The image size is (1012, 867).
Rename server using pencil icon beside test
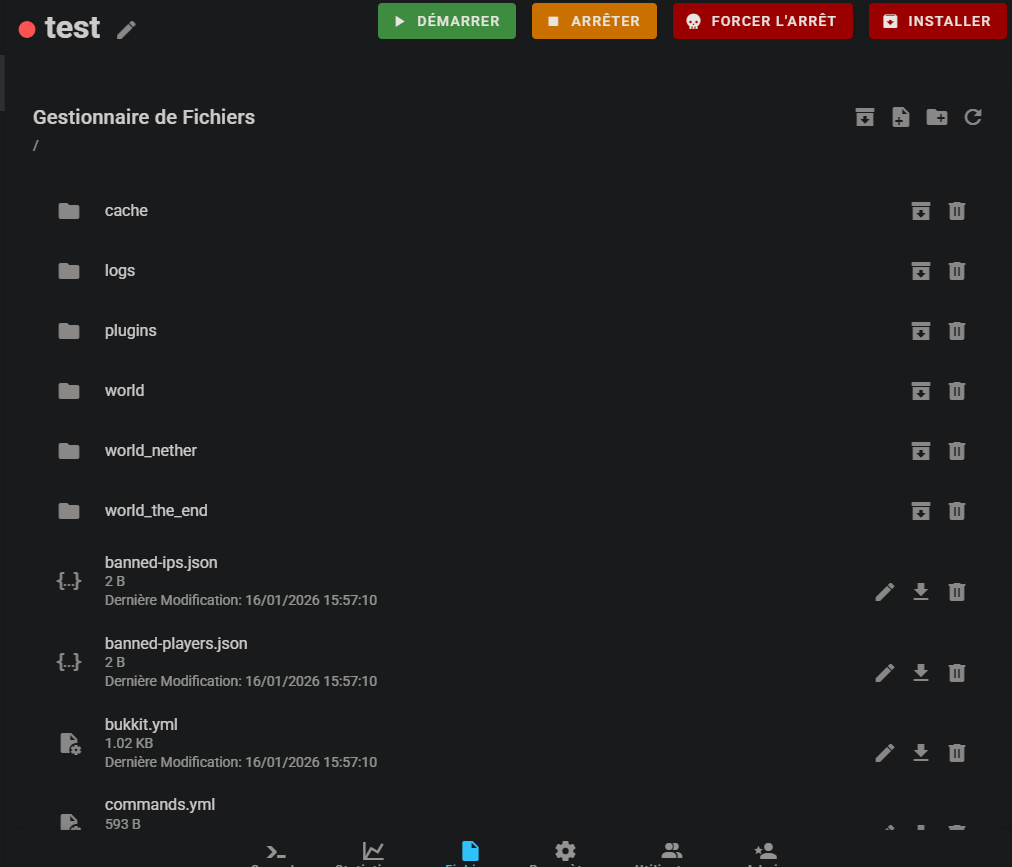tap(126, 30)
